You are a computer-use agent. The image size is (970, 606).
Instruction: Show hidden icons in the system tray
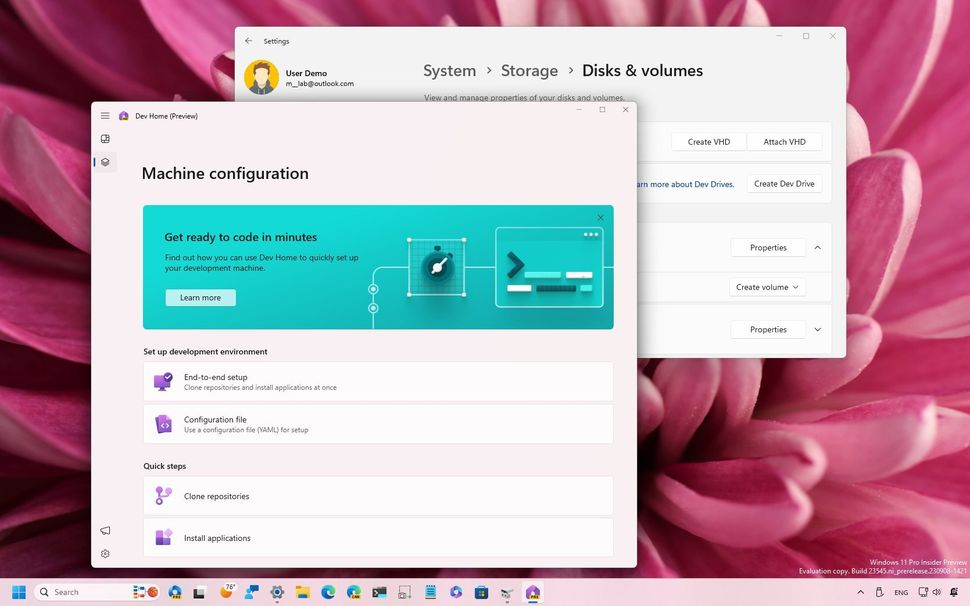pyautogui.click(x=860, y=592)
